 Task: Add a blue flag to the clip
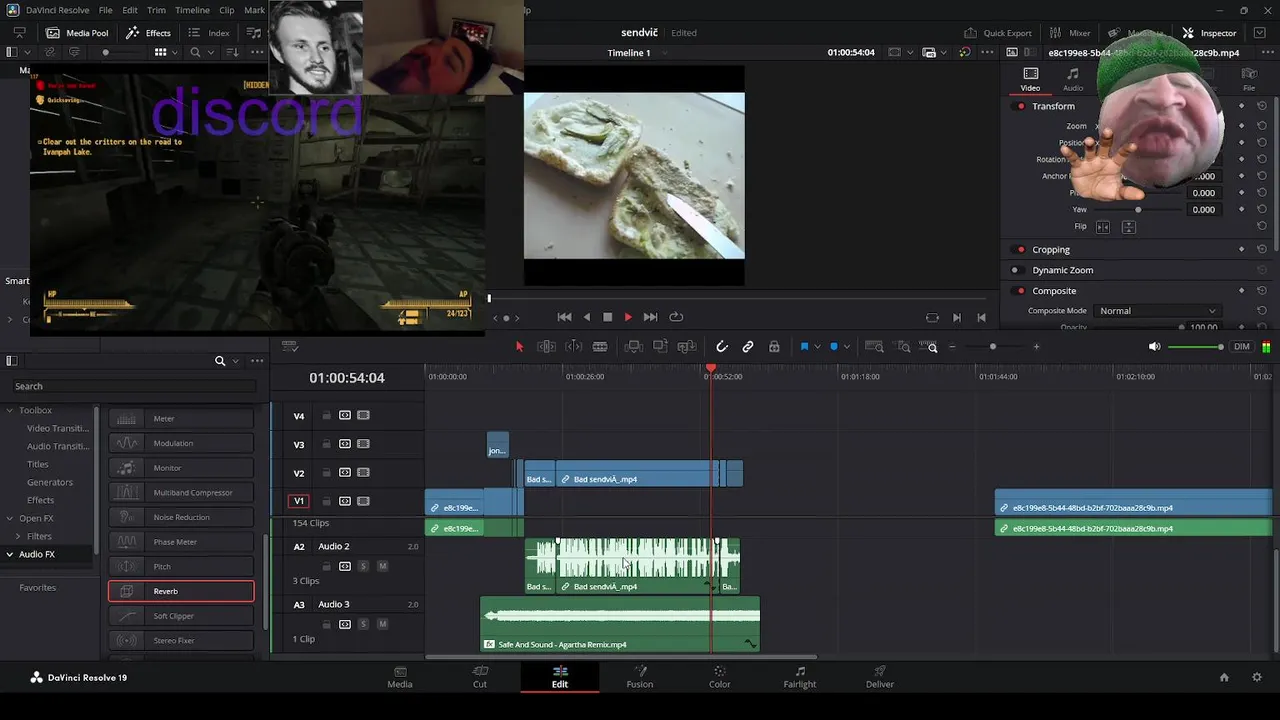pos(804,347)
